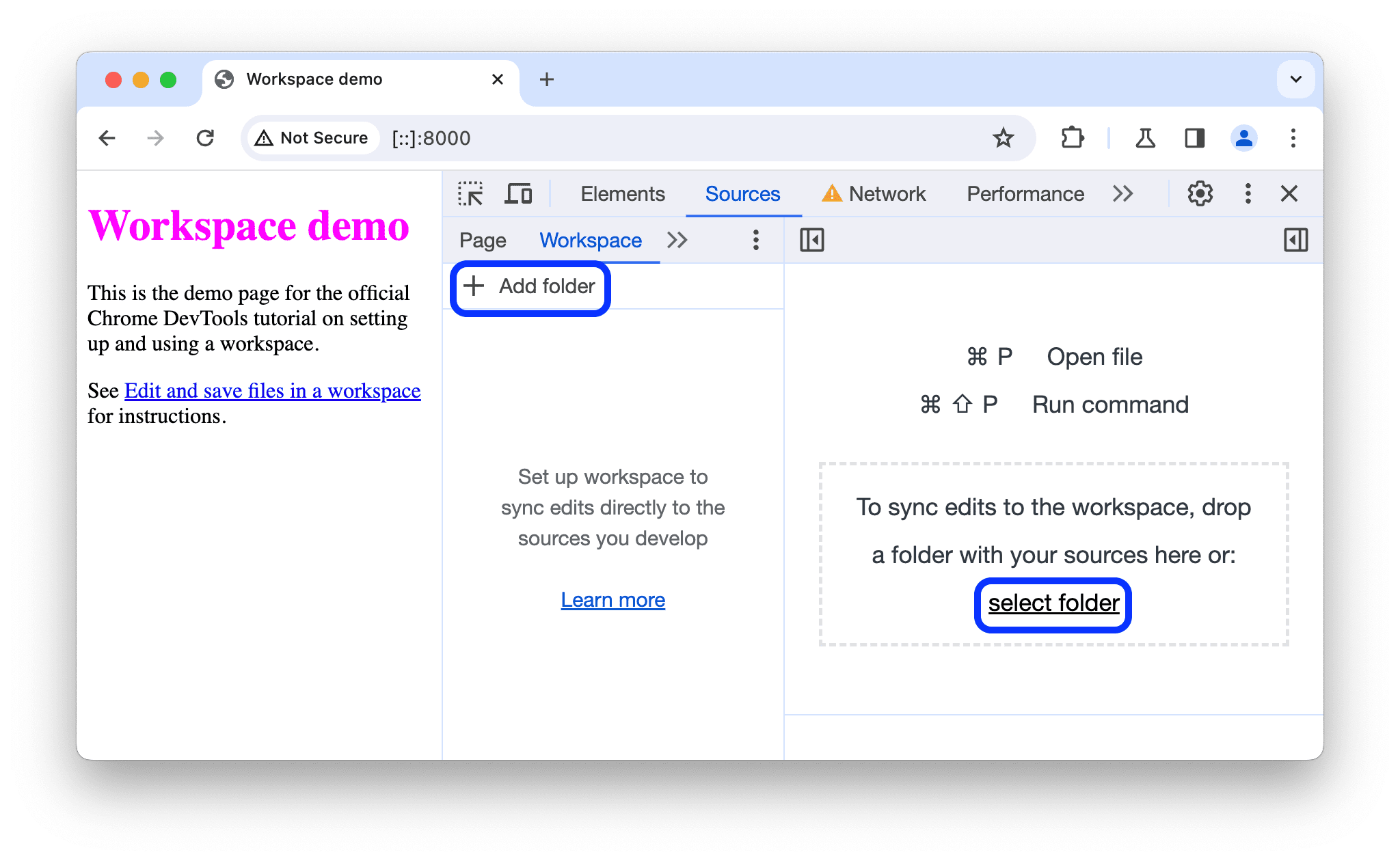This screenshot has width=1400, height=861.
Task: Click the inspect element icon
Action: pyautogui.click(x=470, y=194)
